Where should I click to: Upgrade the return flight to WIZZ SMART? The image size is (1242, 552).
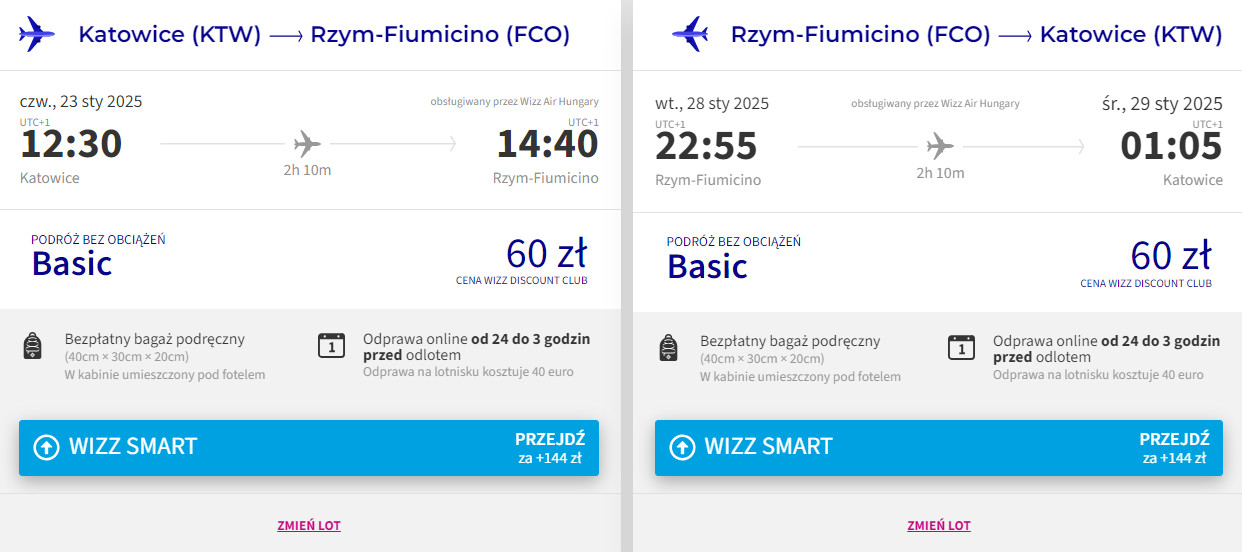coord(938,447)
